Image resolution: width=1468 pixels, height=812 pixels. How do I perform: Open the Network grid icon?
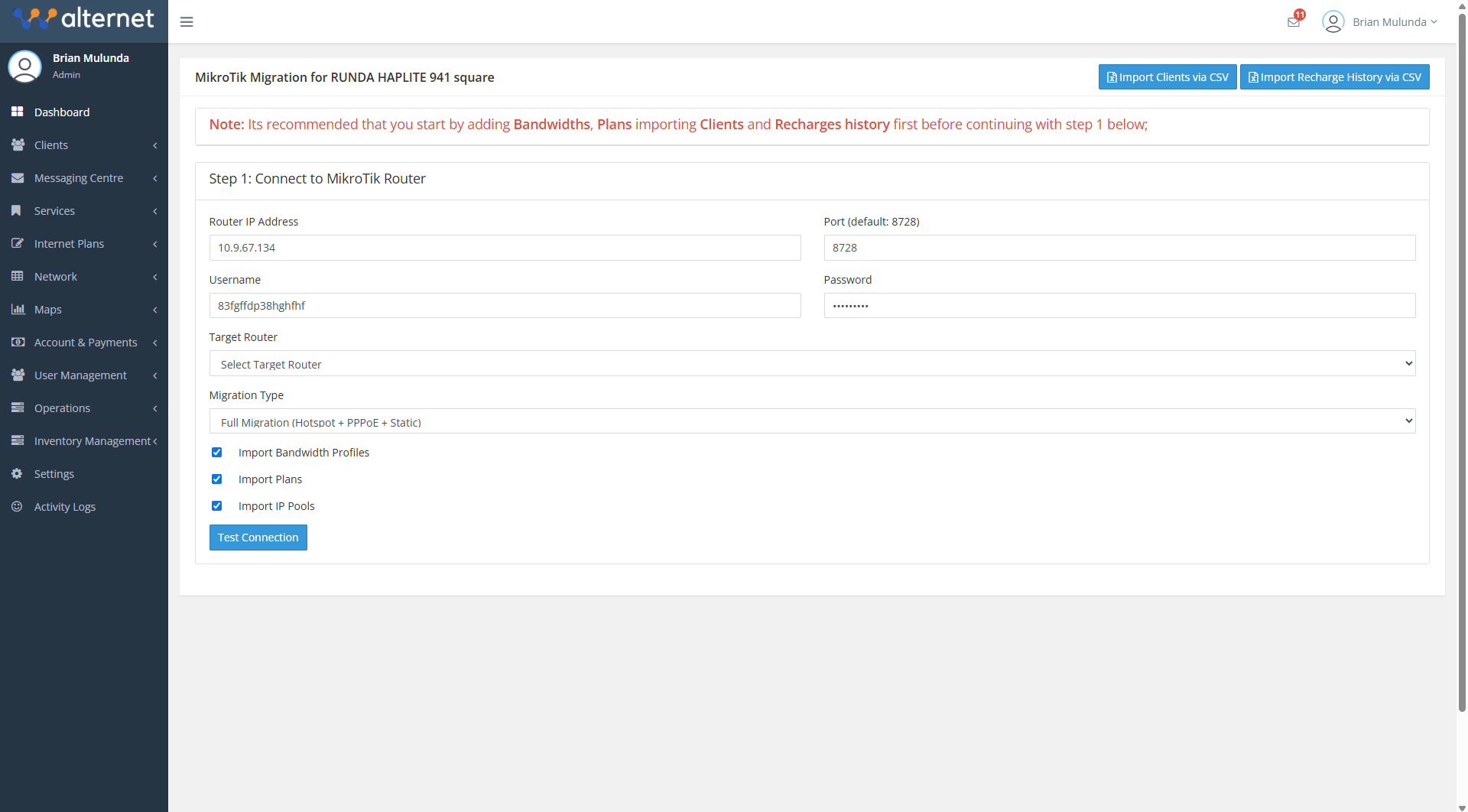(x=18, y=276)
